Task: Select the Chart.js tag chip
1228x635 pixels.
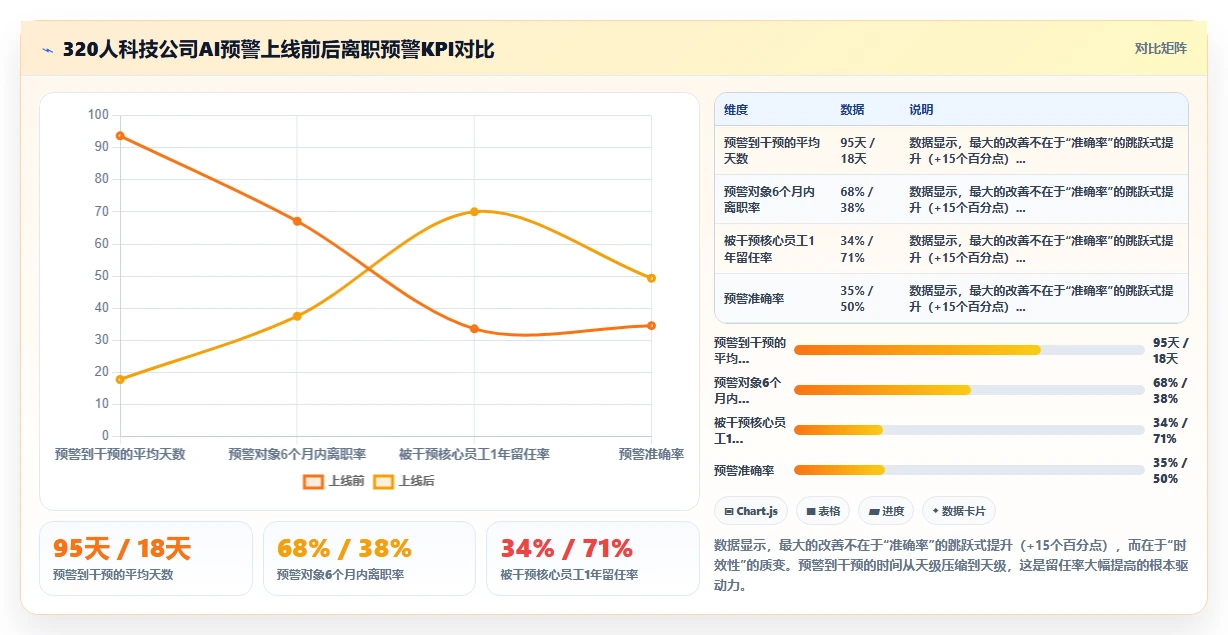Action: pos(751,511)
